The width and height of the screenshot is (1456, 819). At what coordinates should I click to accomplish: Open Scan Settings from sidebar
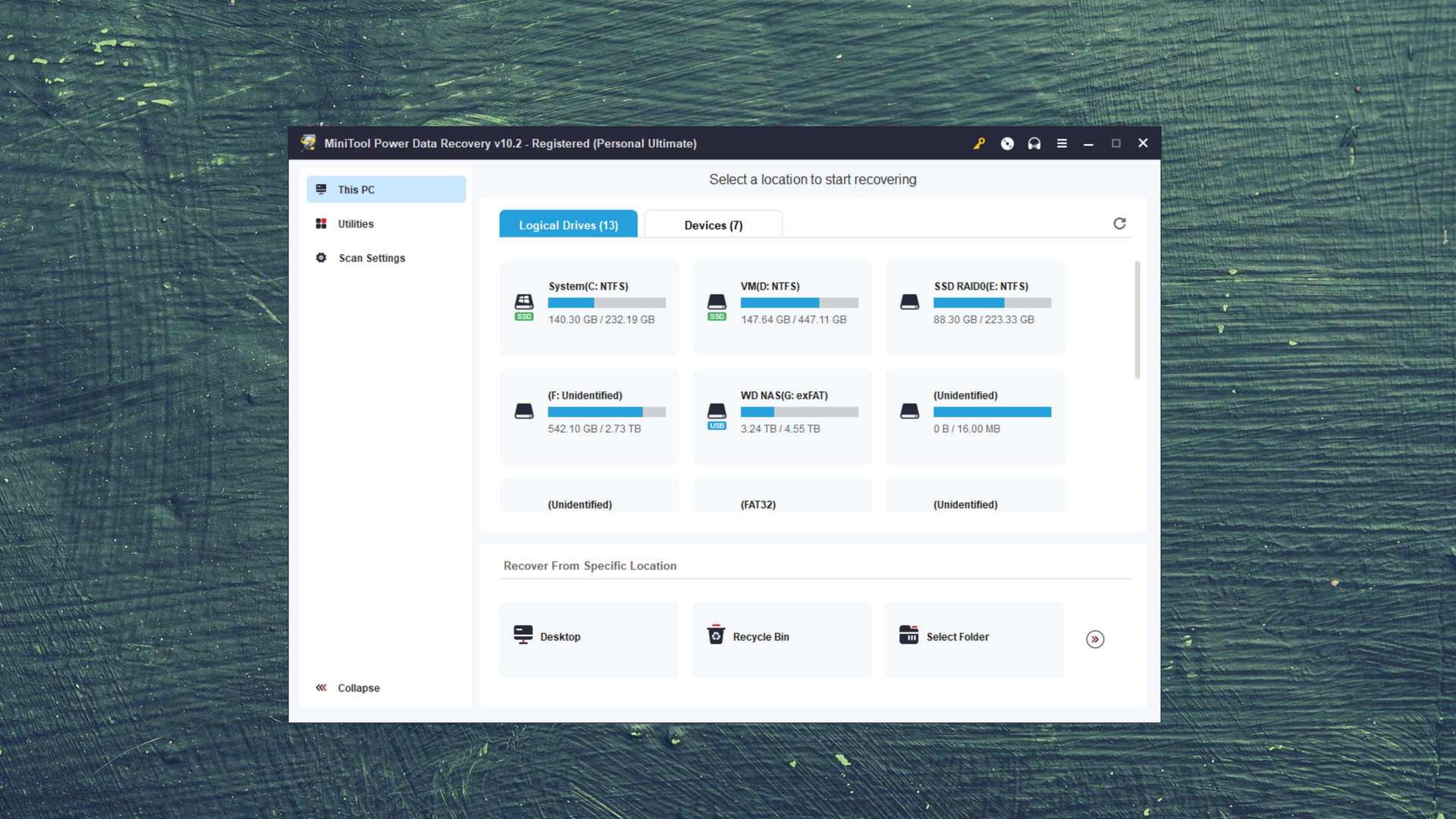pos(371,258)
